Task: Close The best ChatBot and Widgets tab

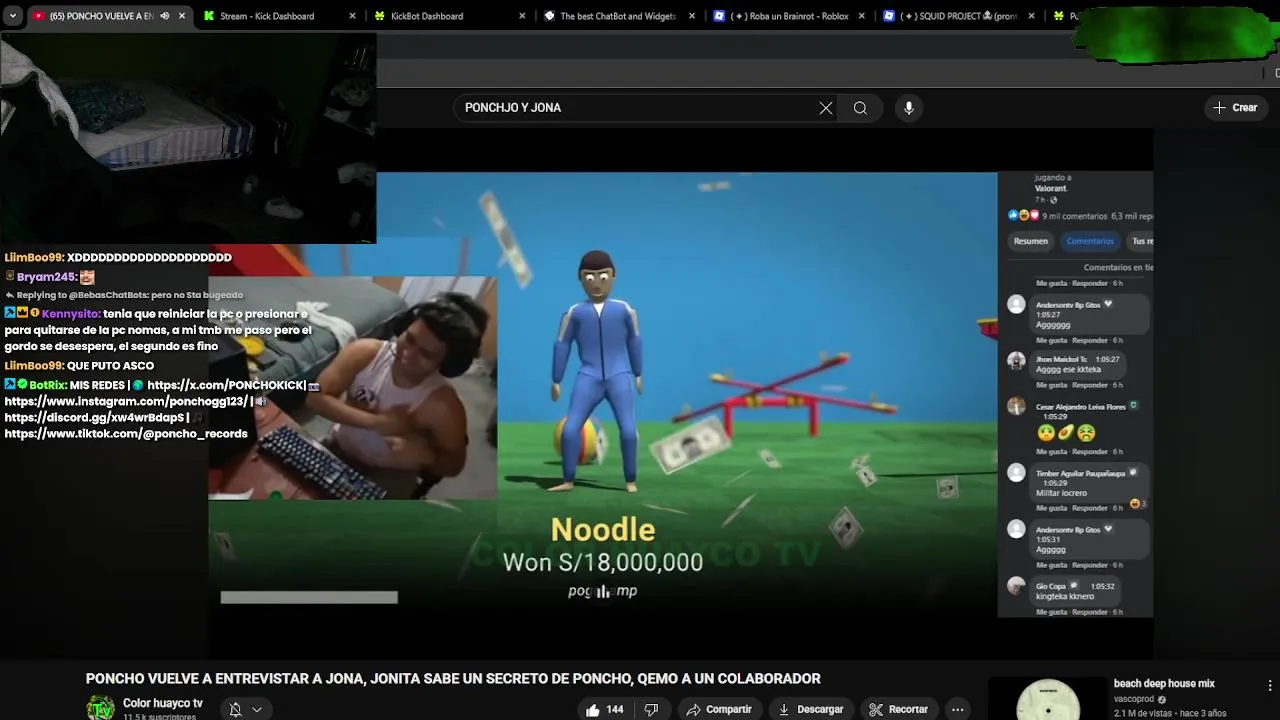Action: (692, 16)
